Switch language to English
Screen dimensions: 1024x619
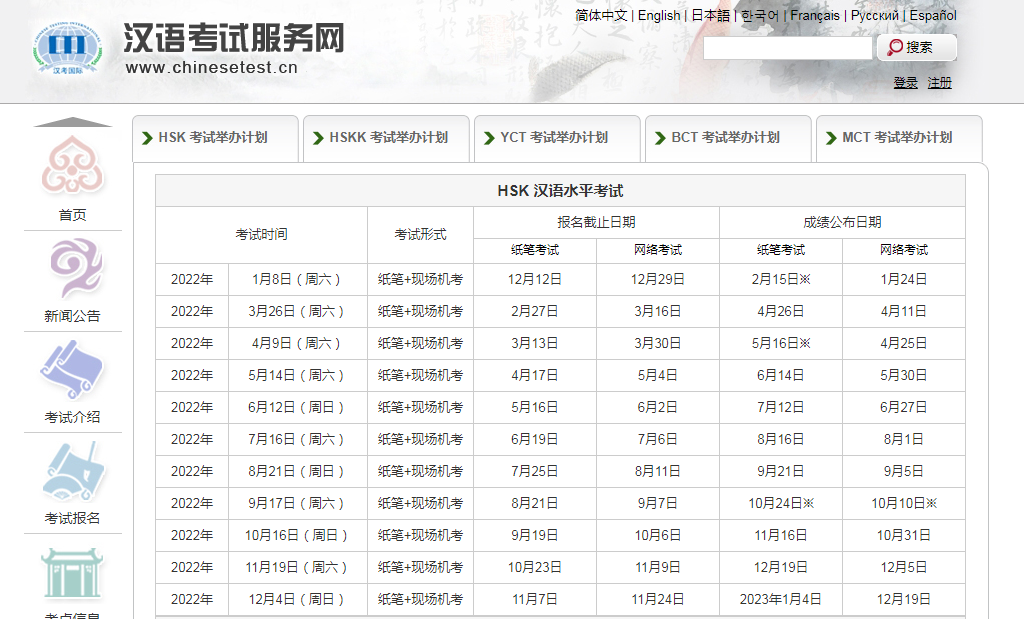[x=659, y=15]
